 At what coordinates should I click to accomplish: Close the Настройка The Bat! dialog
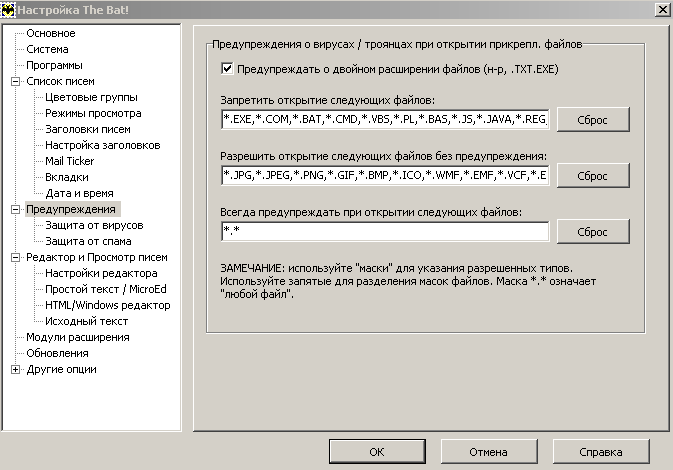coord(662,9)
